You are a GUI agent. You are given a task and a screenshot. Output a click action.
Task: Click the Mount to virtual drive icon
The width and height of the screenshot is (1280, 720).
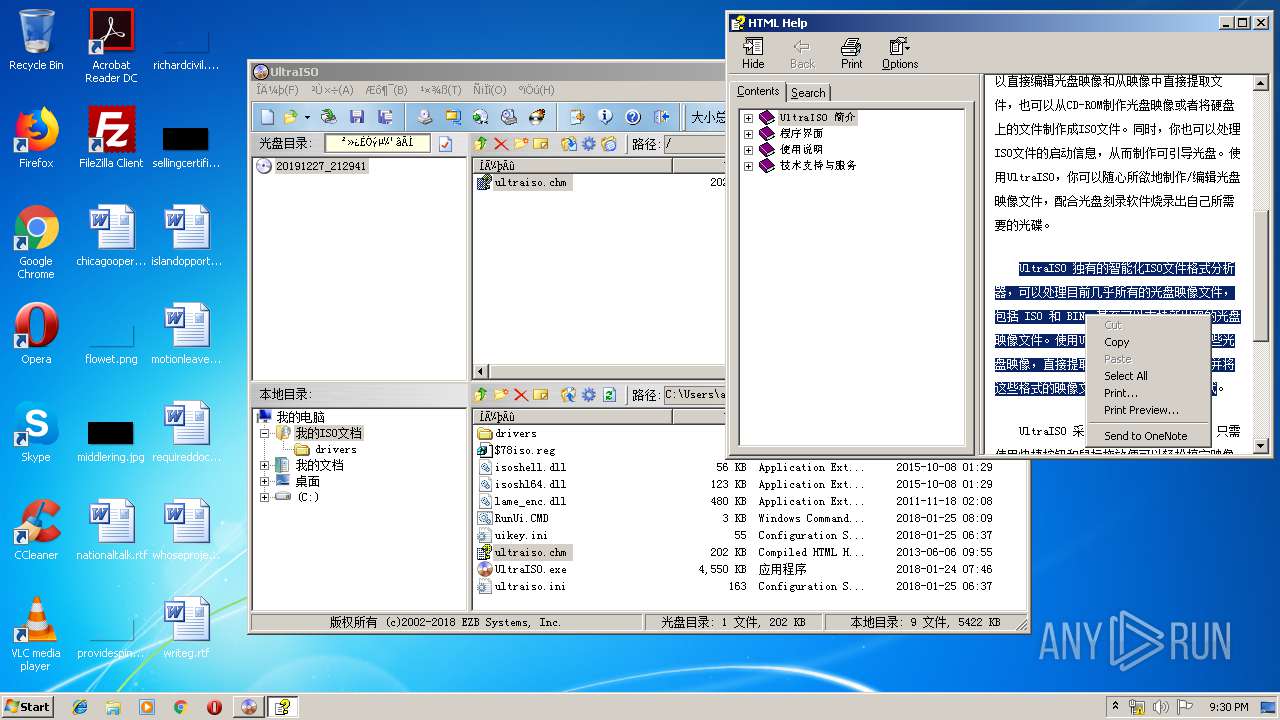tap(481, 117)
